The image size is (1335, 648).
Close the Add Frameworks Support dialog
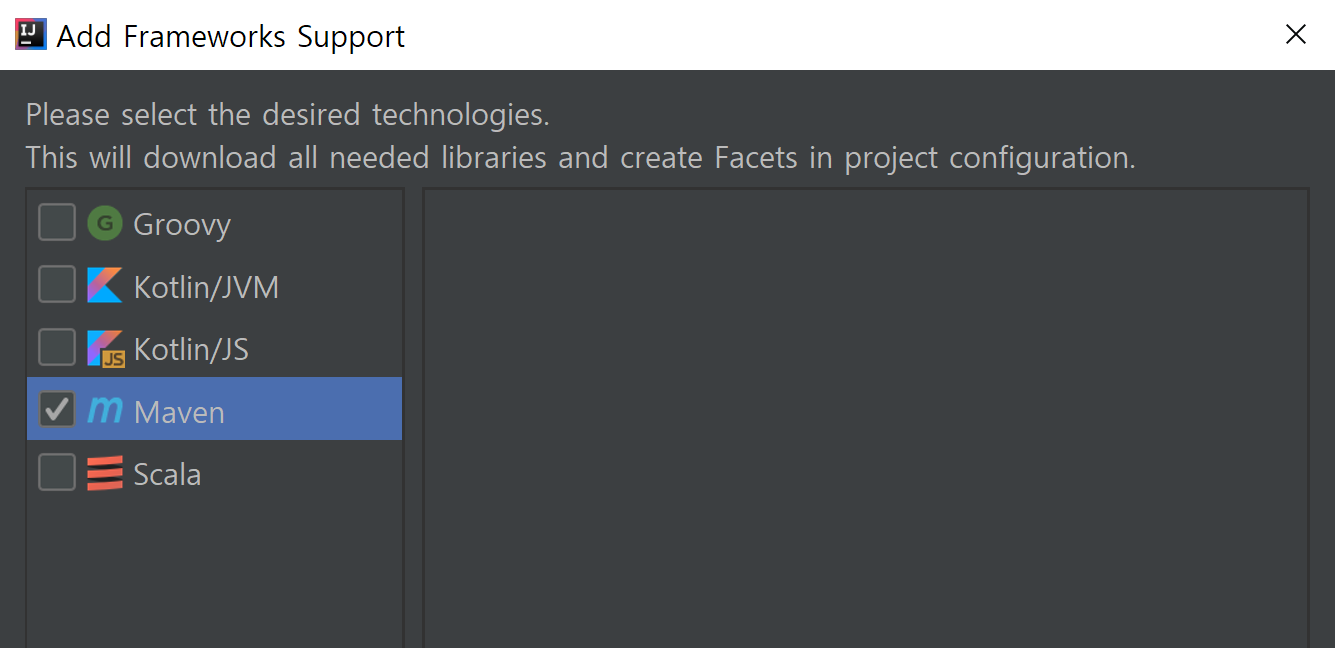[x=1296, y=34]
